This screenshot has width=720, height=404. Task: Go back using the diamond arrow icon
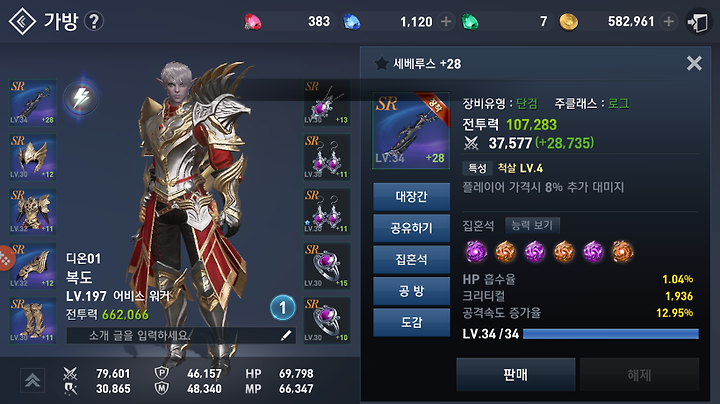(22, 21)
